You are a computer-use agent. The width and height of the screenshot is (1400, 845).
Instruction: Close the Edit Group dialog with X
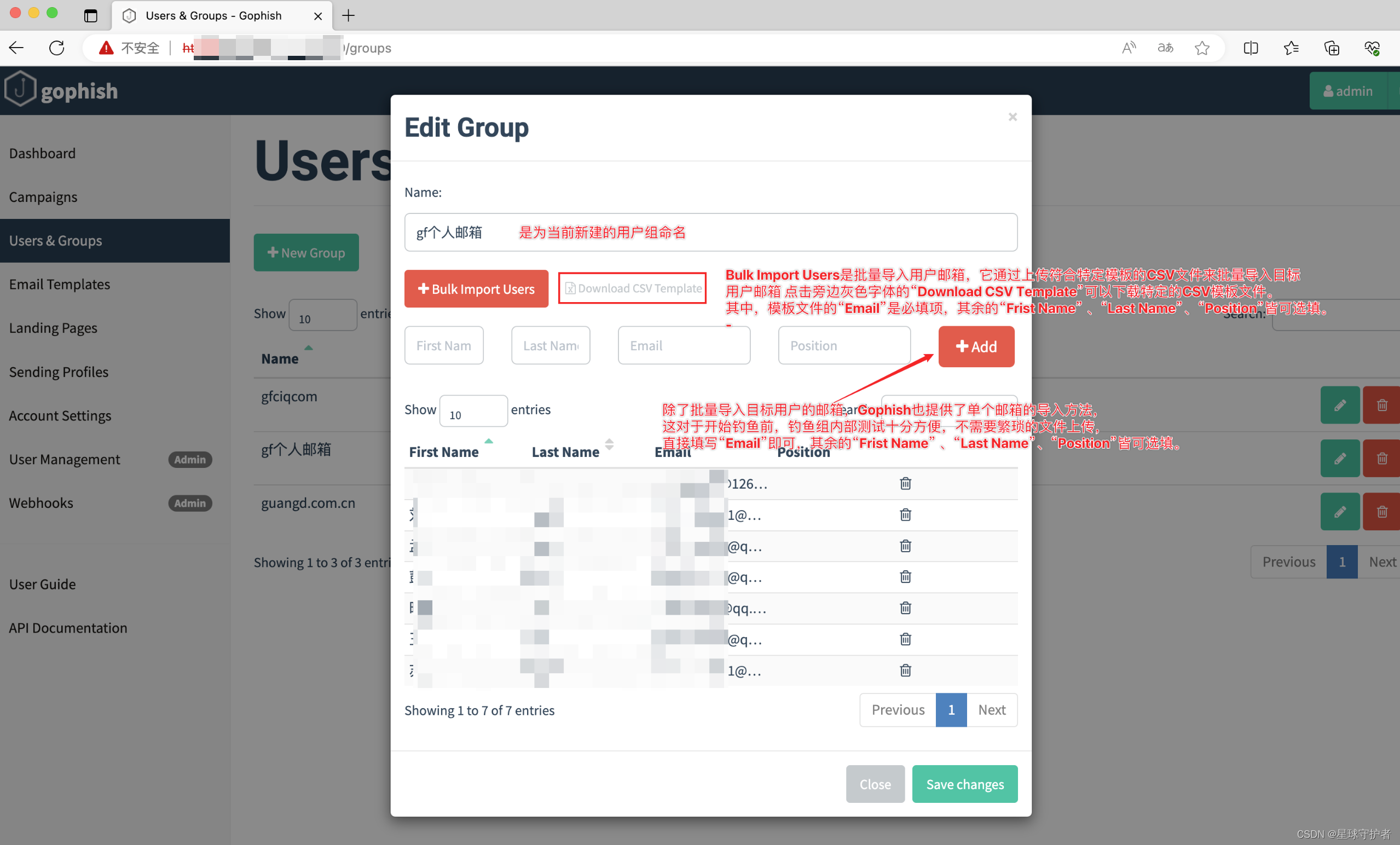coord(1012,117)
